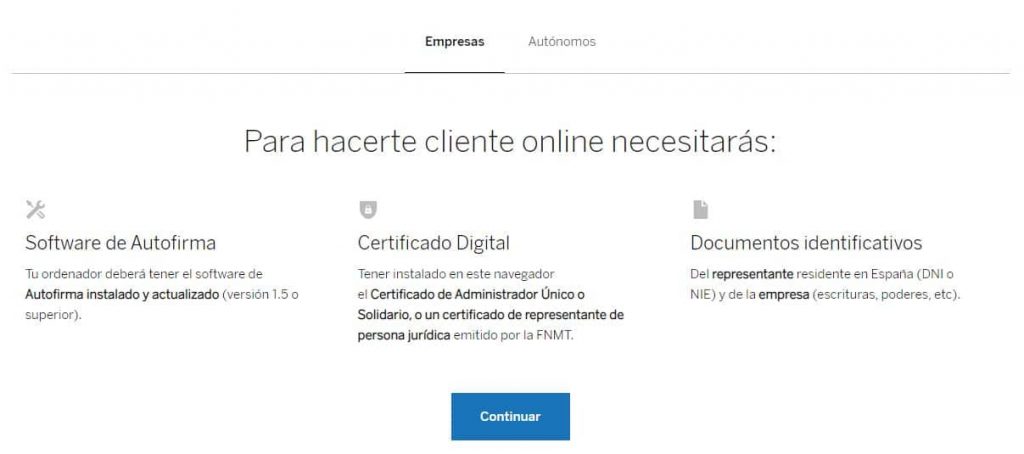The image size is (1024, 454).
Task: Click the bold word 'empresa' in documents description
Action: [784, 295]
